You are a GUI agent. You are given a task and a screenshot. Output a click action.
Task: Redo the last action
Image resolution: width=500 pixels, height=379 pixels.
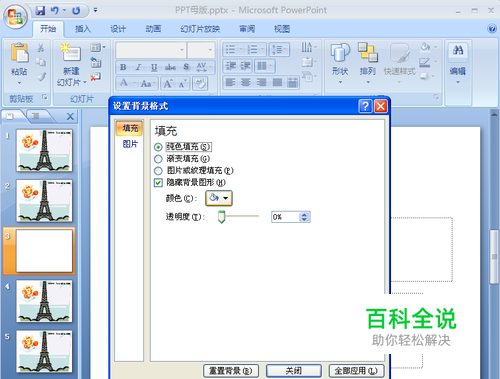(x=76, y=11)
